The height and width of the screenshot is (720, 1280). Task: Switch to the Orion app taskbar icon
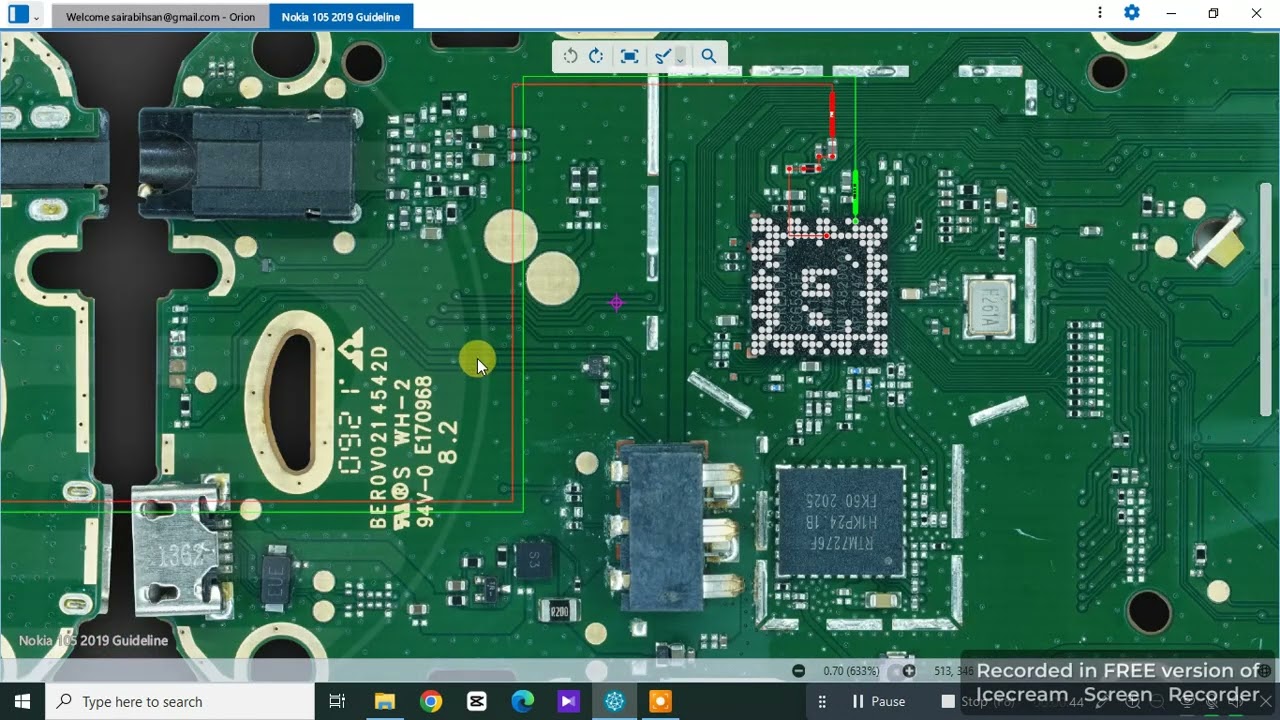pos(614,702)
